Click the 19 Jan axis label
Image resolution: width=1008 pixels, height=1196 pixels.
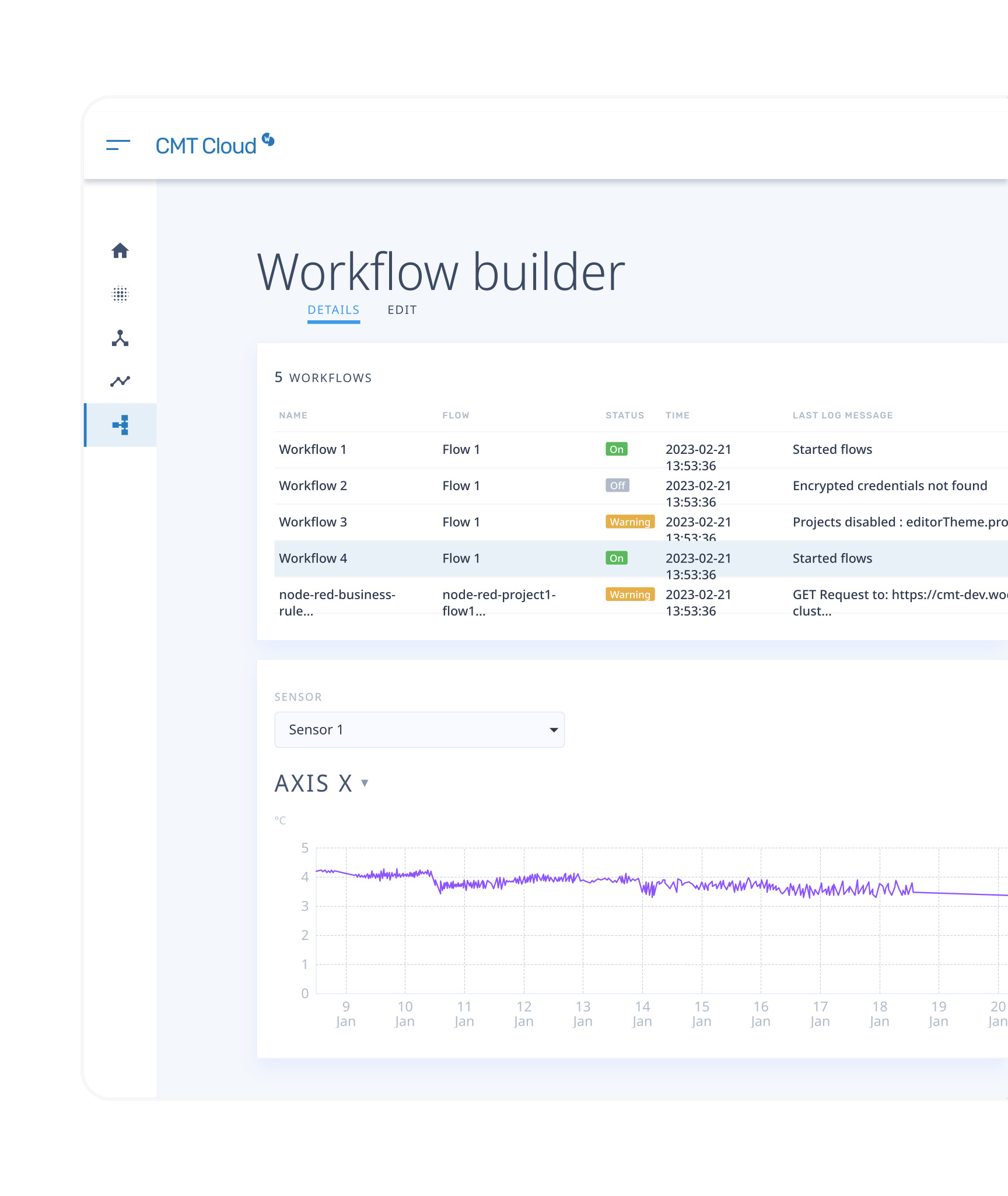(x=939, y=1014)
